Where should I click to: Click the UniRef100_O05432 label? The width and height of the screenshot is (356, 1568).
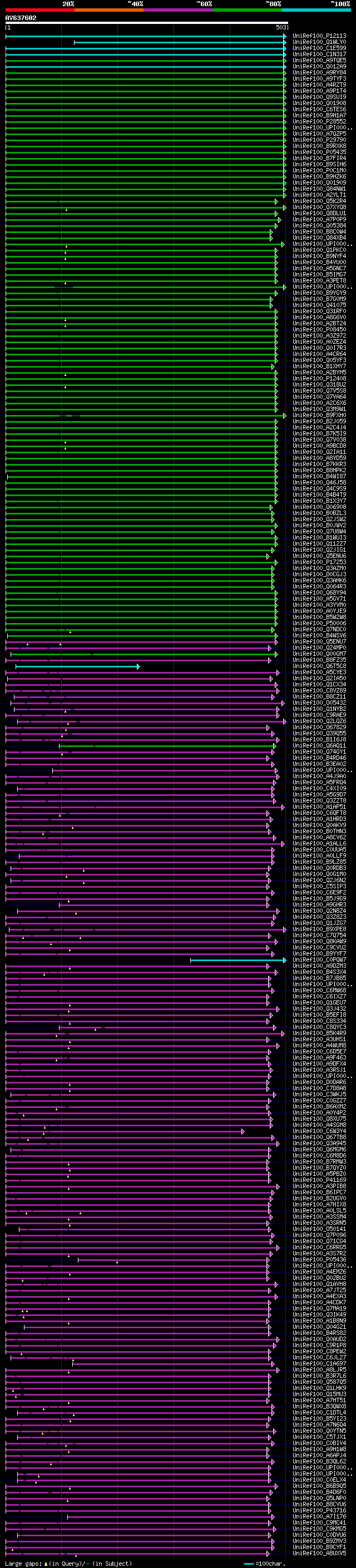tap(319, 703)
